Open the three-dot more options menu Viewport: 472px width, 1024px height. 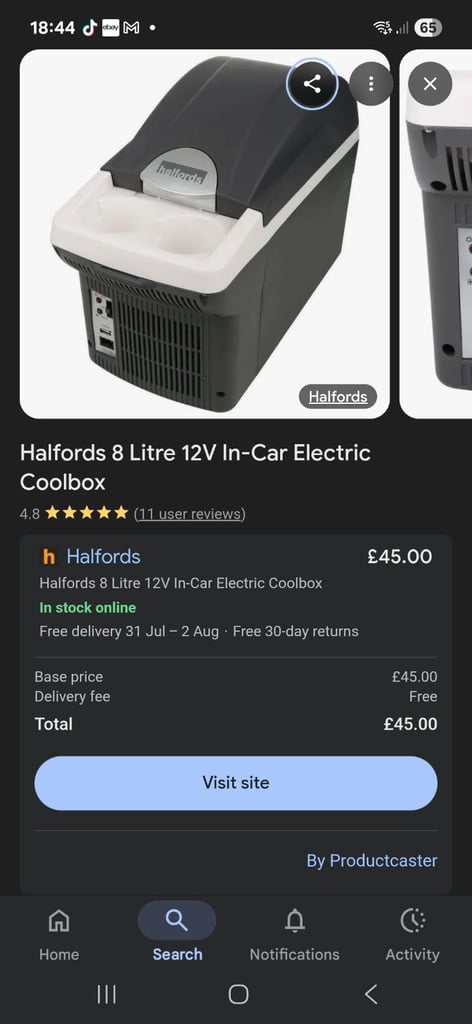click(371, 84)
